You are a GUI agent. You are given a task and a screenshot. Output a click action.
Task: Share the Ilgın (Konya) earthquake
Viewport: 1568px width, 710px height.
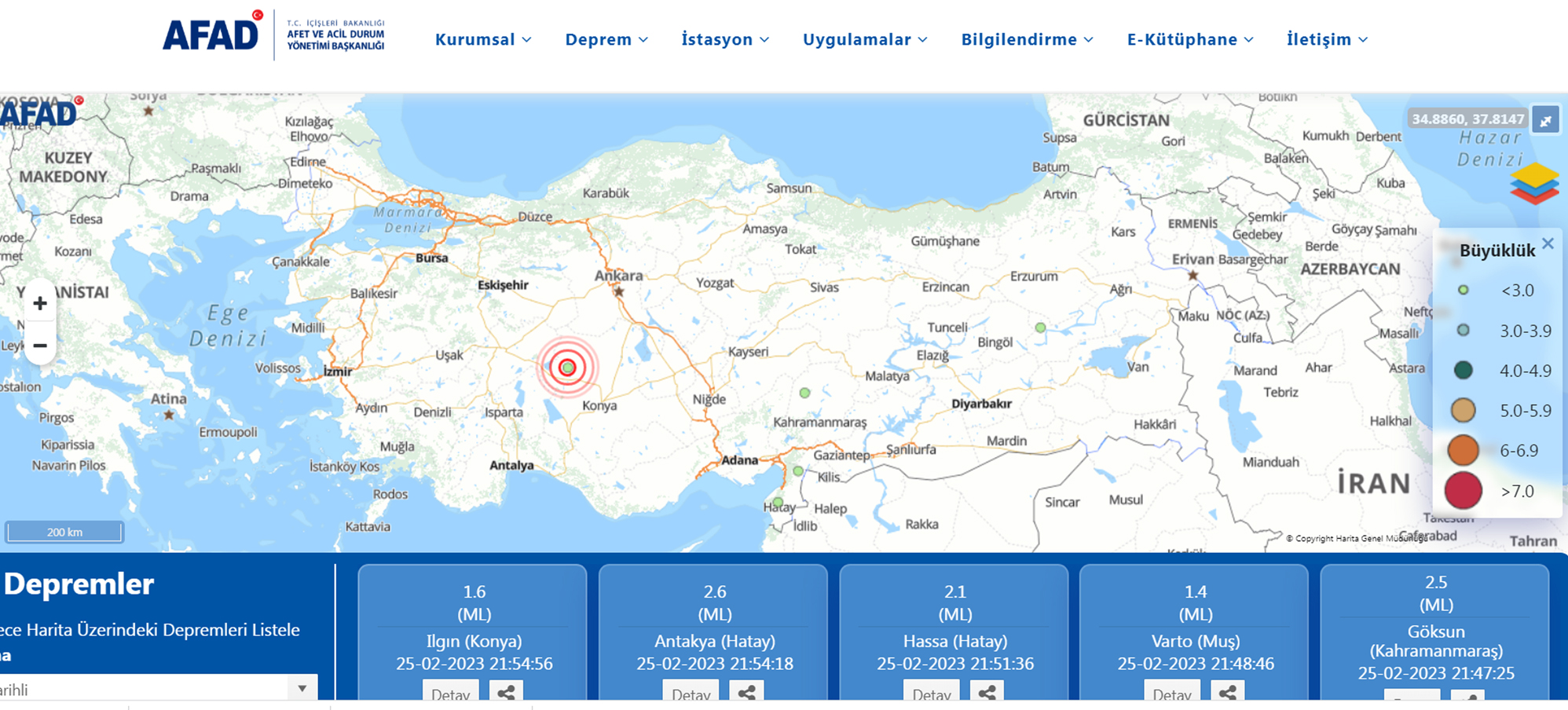(507, 692)
